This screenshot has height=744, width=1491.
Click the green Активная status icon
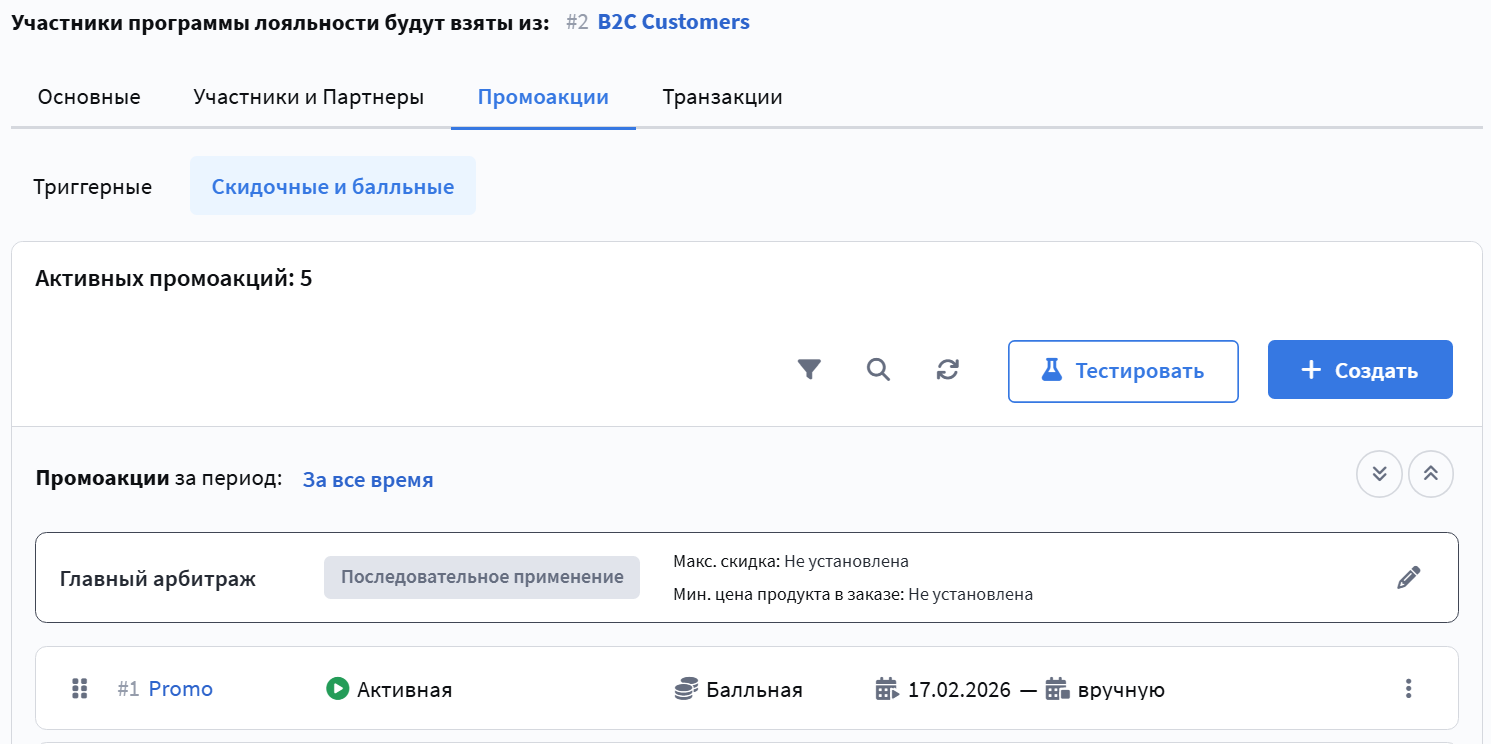click(x=337, y=689)
